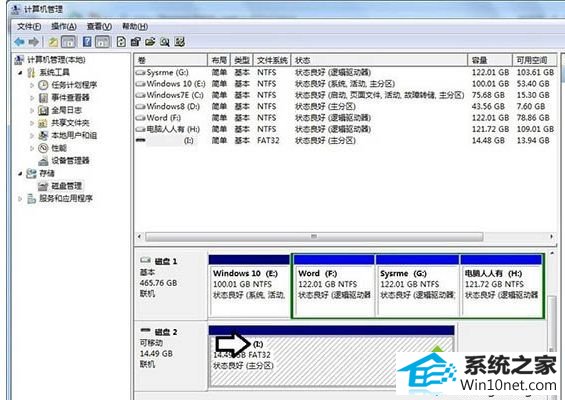Sort by the 布局 column header
565x400 pixels.
click(x=219, y=60)
